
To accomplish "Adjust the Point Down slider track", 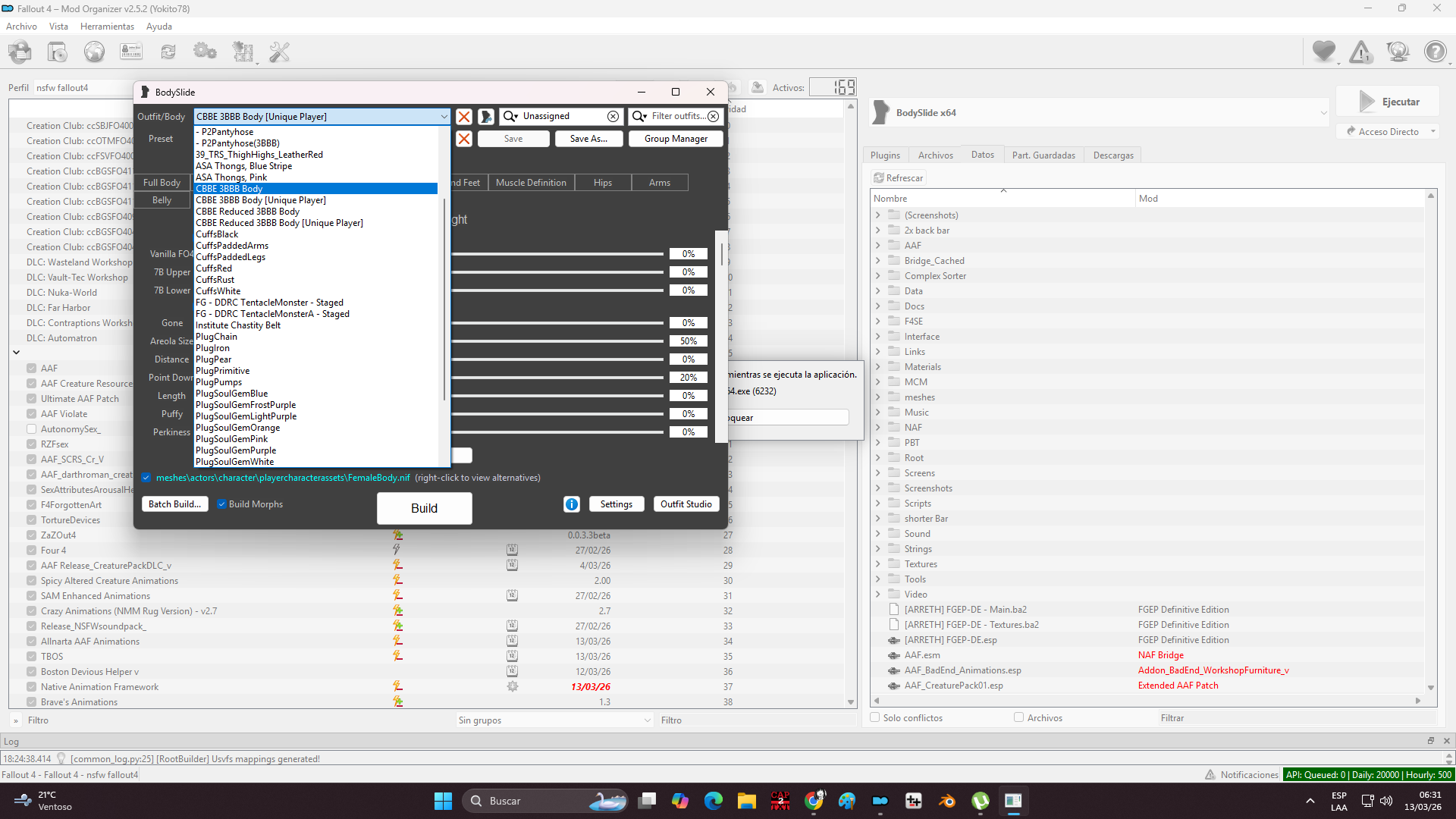I will click(558, 378).
